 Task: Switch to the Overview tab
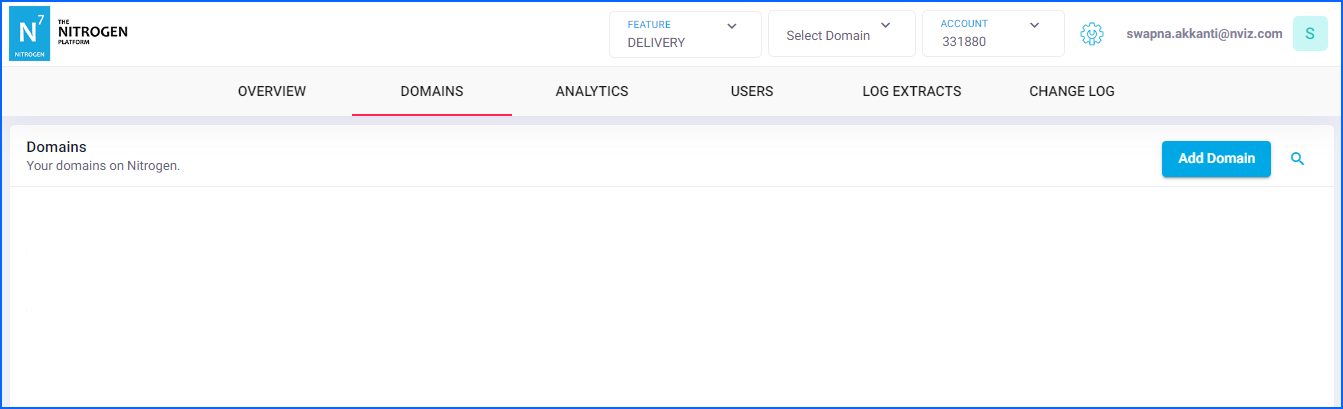click(272, 91)
